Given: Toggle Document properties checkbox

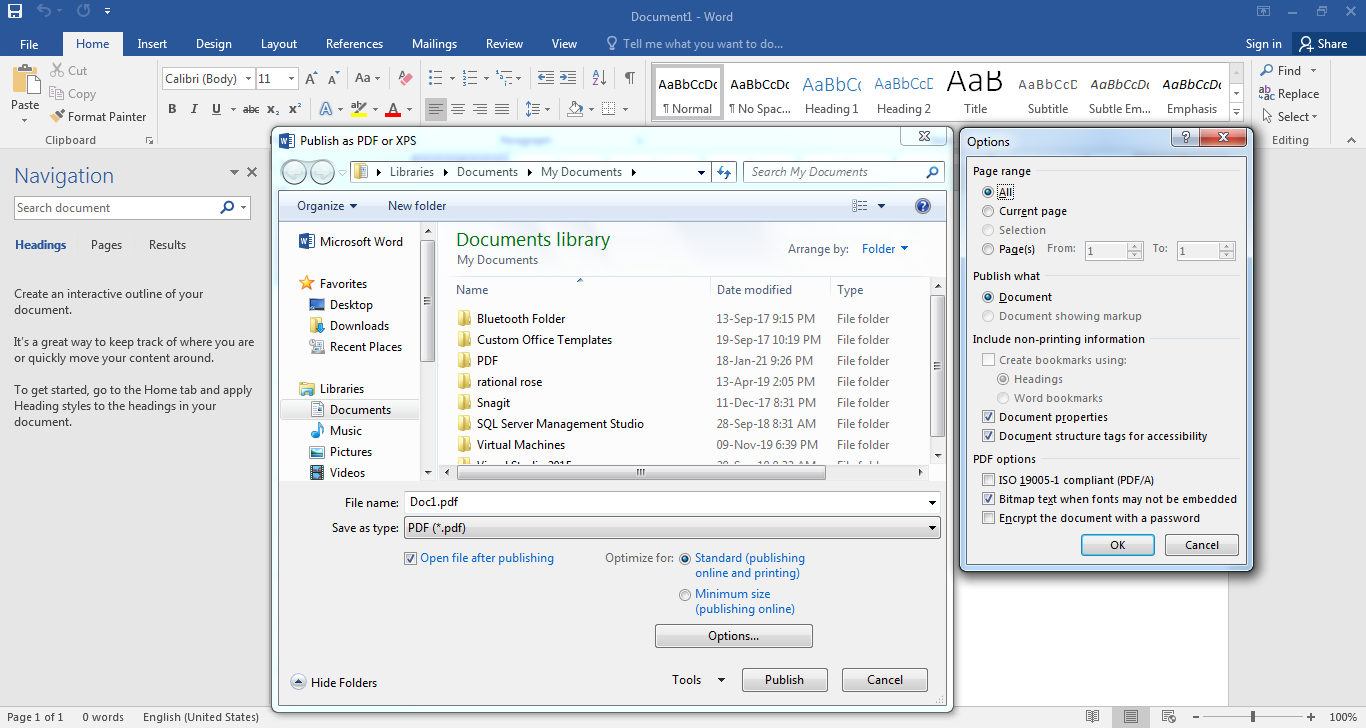Looking at the screenshot, I should [988, 417].
